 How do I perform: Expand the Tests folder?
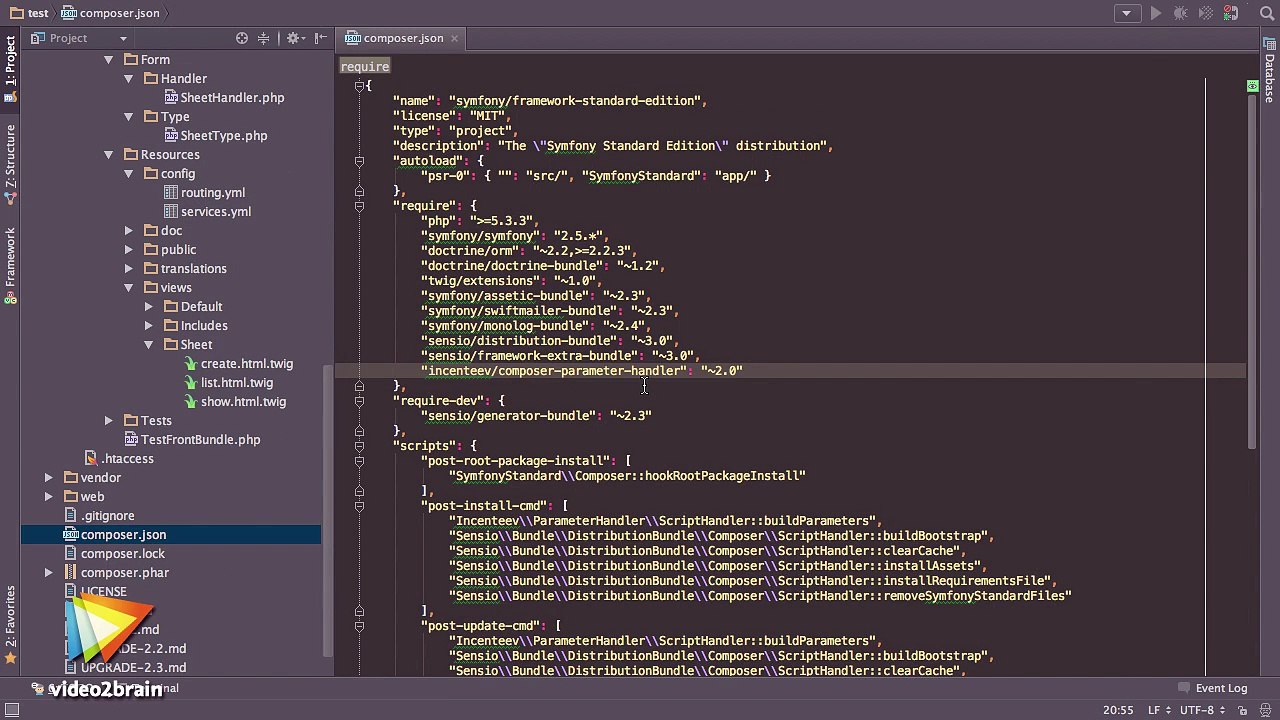109,421
